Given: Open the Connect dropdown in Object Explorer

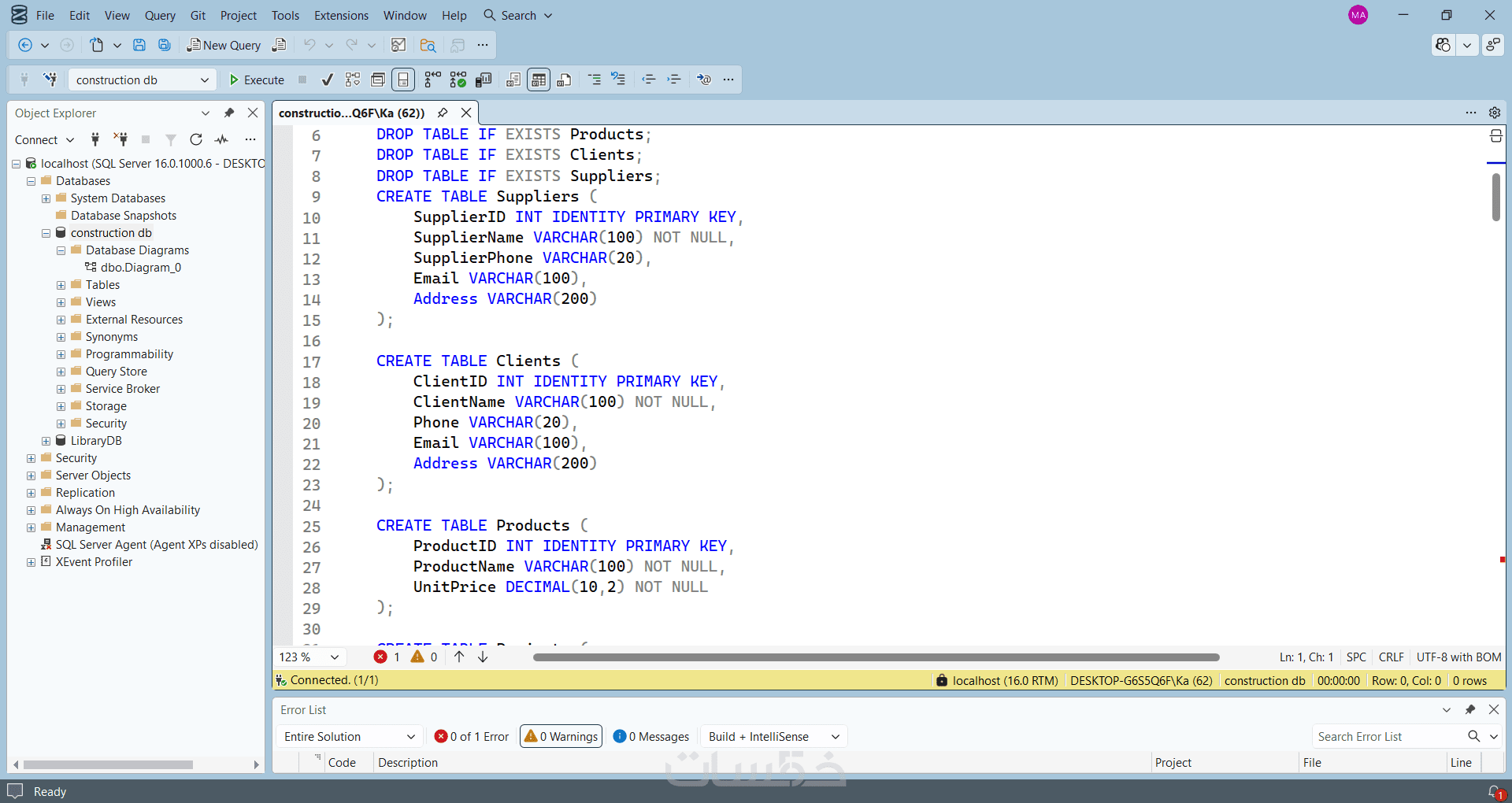Looking at the screenshot, I should point(44,139).
